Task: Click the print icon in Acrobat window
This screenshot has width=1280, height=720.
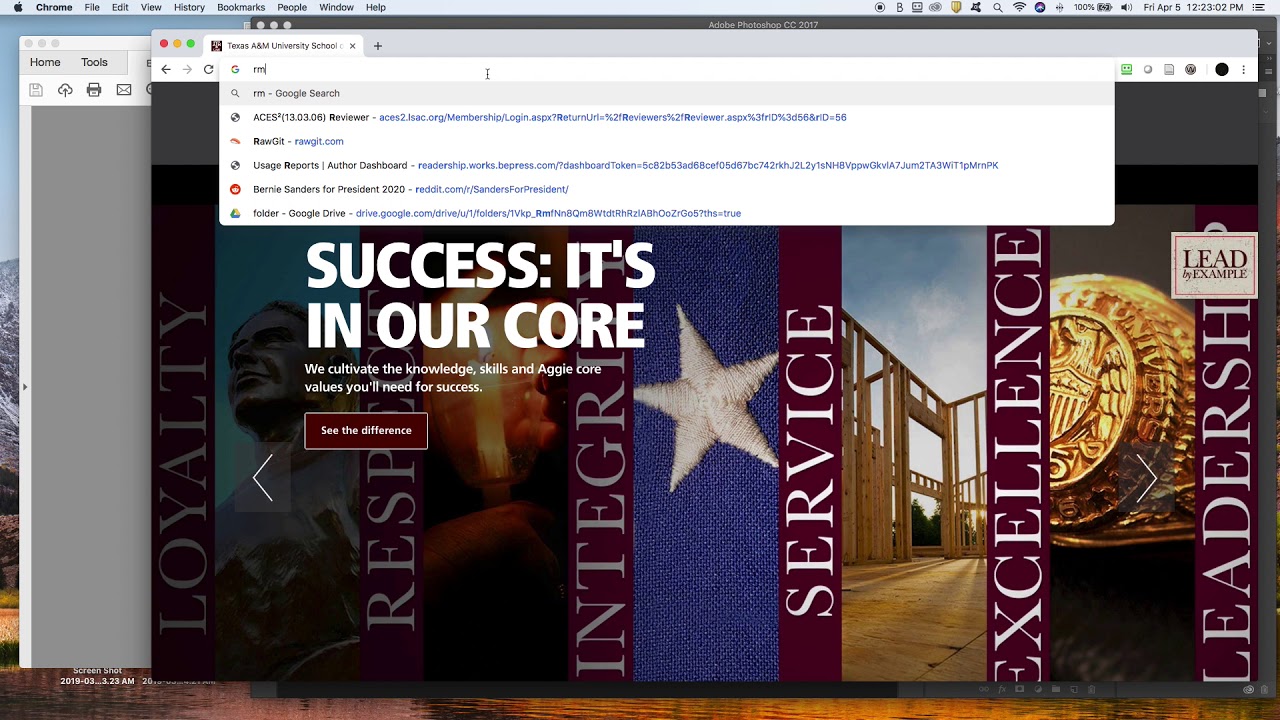Action: 94,90
